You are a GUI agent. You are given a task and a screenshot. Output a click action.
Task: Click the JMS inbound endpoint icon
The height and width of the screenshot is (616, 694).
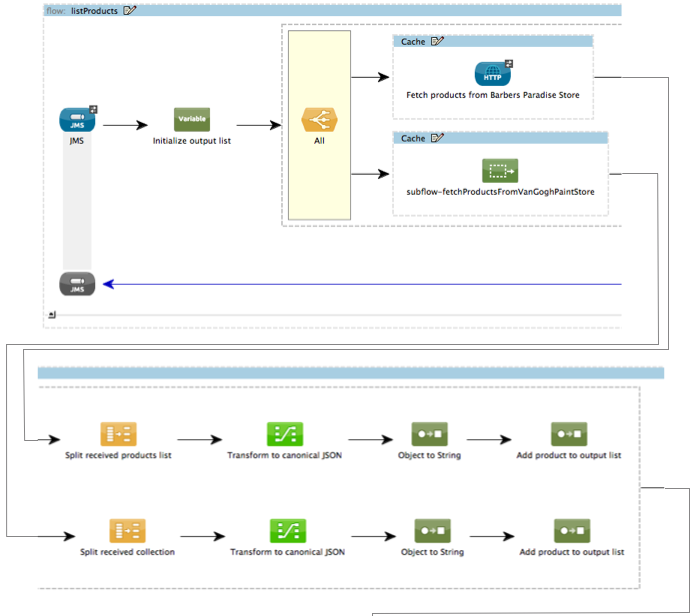[x=77, y=120]
